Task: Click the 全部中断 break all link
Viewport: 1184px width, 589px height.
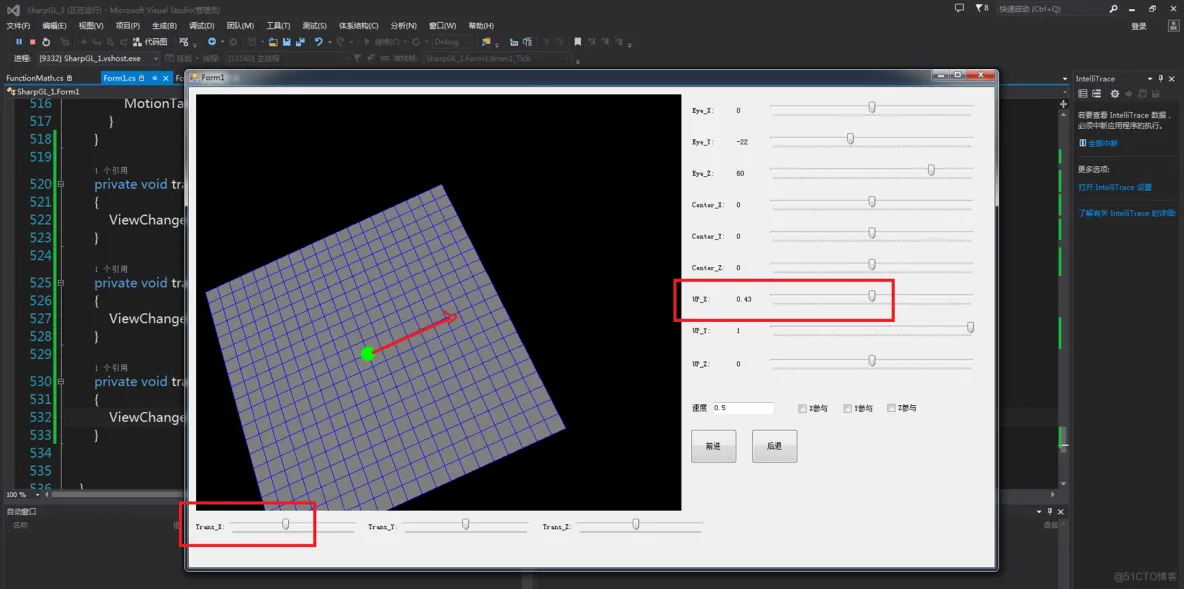Action: (1102, 143)
